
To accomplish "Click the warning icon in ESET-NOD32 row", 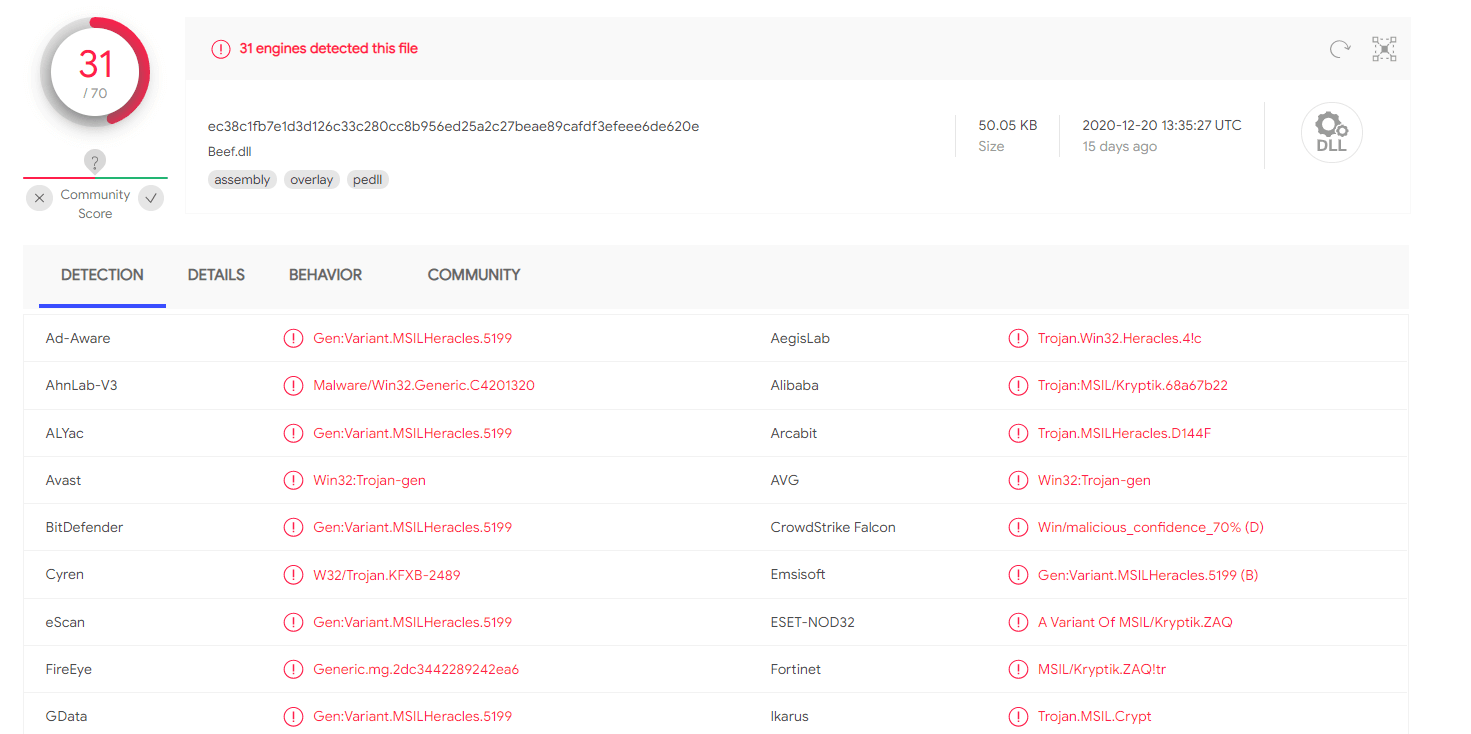I will point(1018,622).
